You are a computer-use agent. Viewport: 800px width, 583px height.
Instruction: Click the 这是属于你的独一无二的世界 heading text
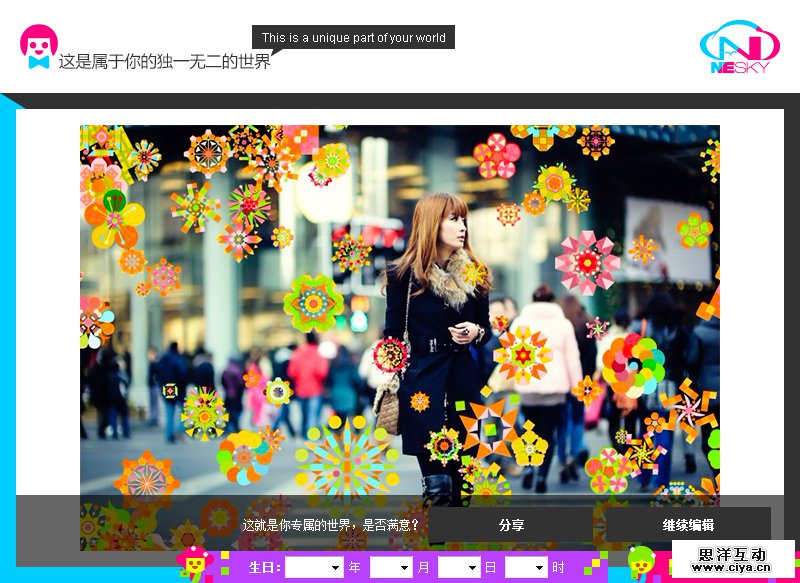[x=164, y=62]
